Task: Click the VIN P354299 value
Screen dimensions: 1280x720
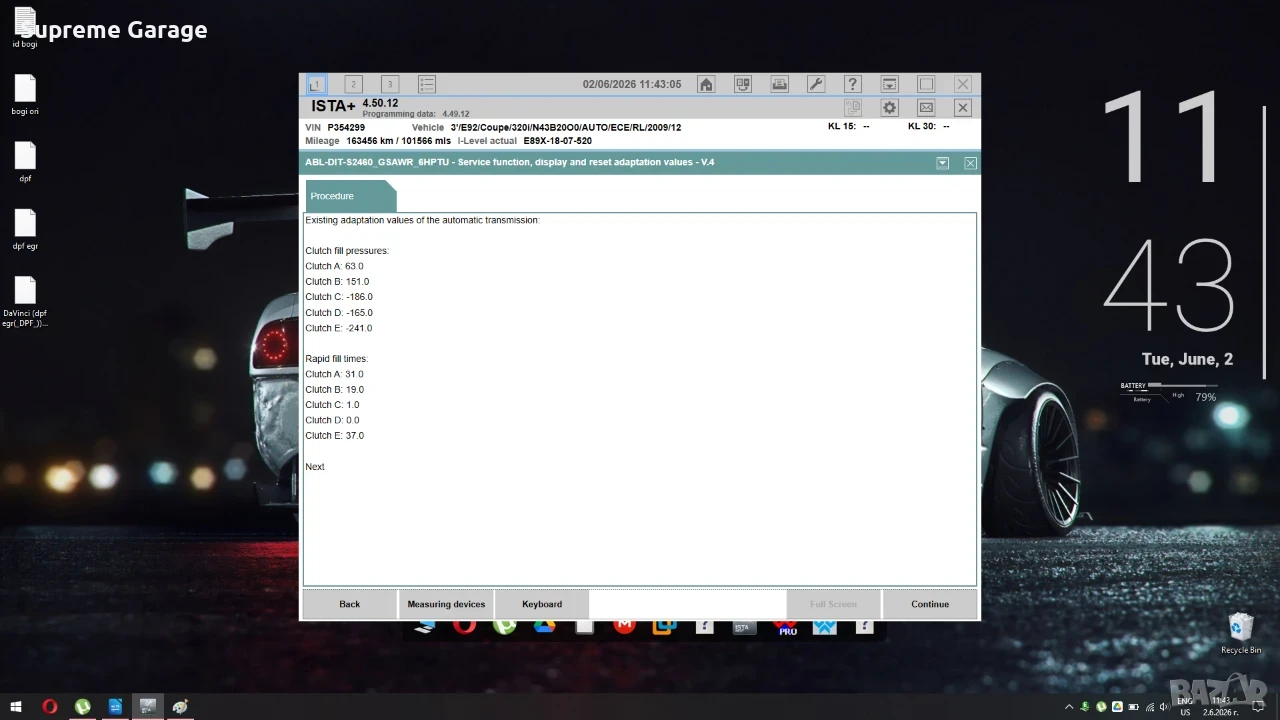Action: [x=346, y=128]
